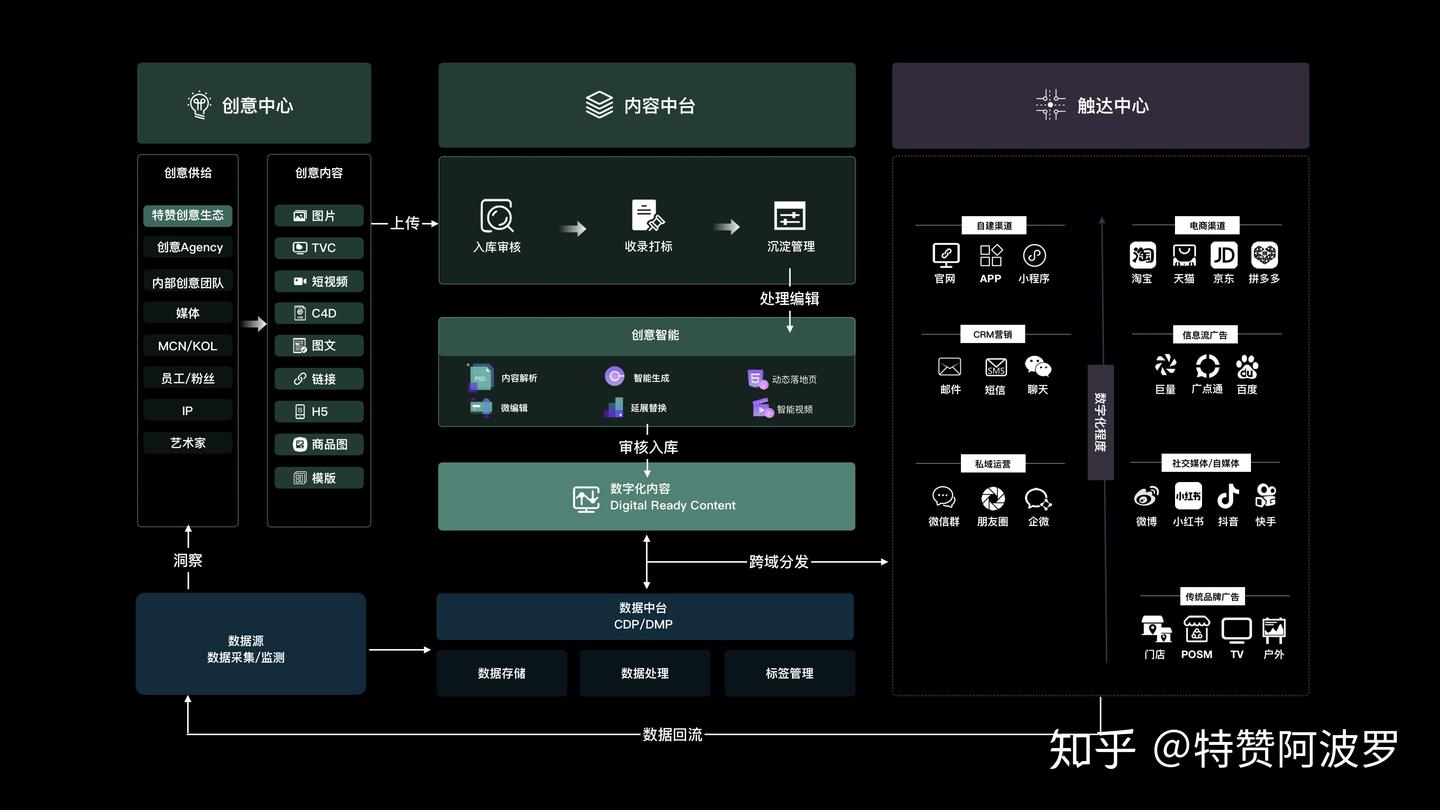The image size is (1440, 810).
Task: Select the 百度 paw icon under 信息流广告
Action: (1246, 368)
